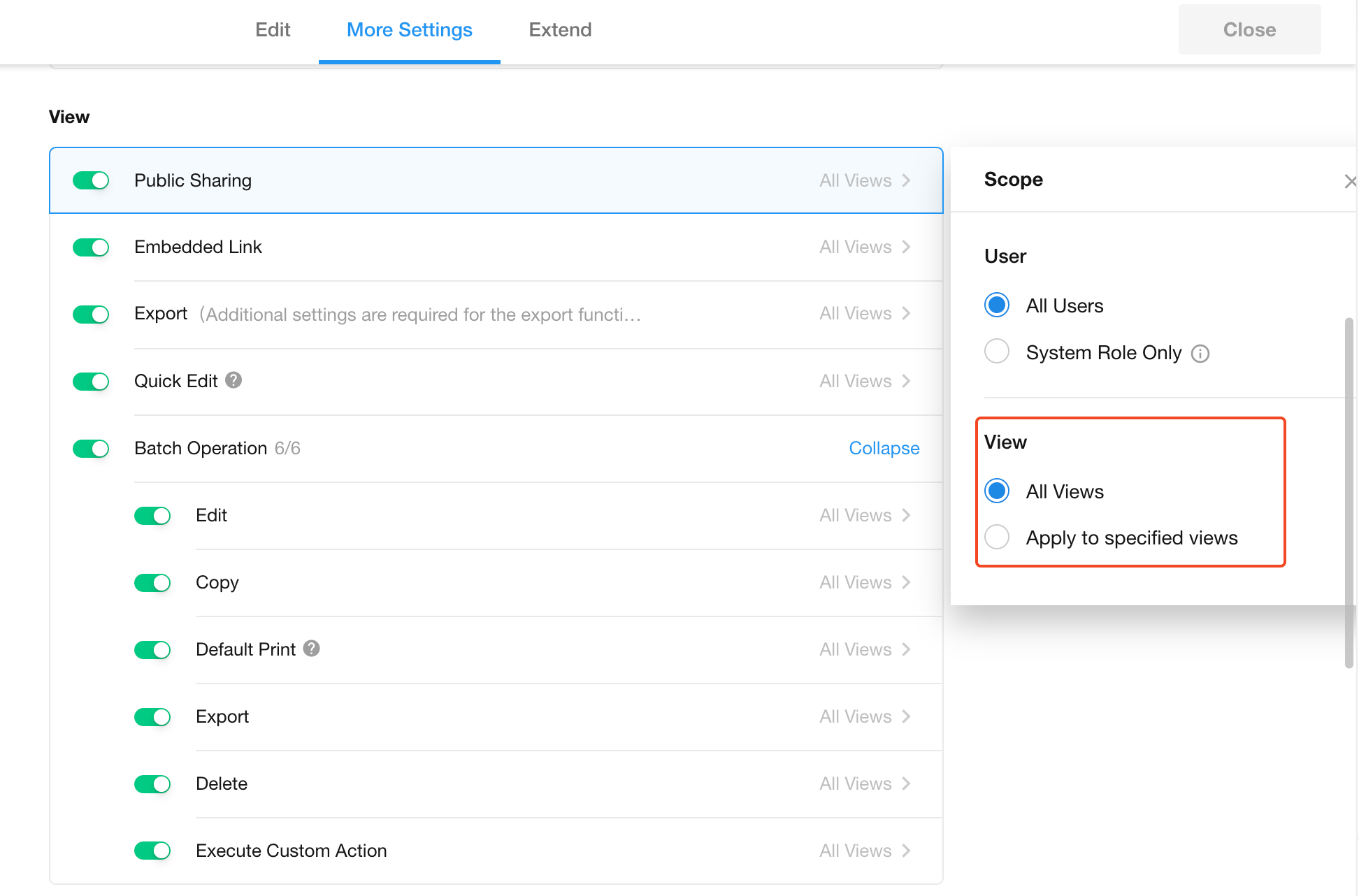Switch to the Edit tab
The width and height of the screenshot is (1359, 896).
(273, 30)
